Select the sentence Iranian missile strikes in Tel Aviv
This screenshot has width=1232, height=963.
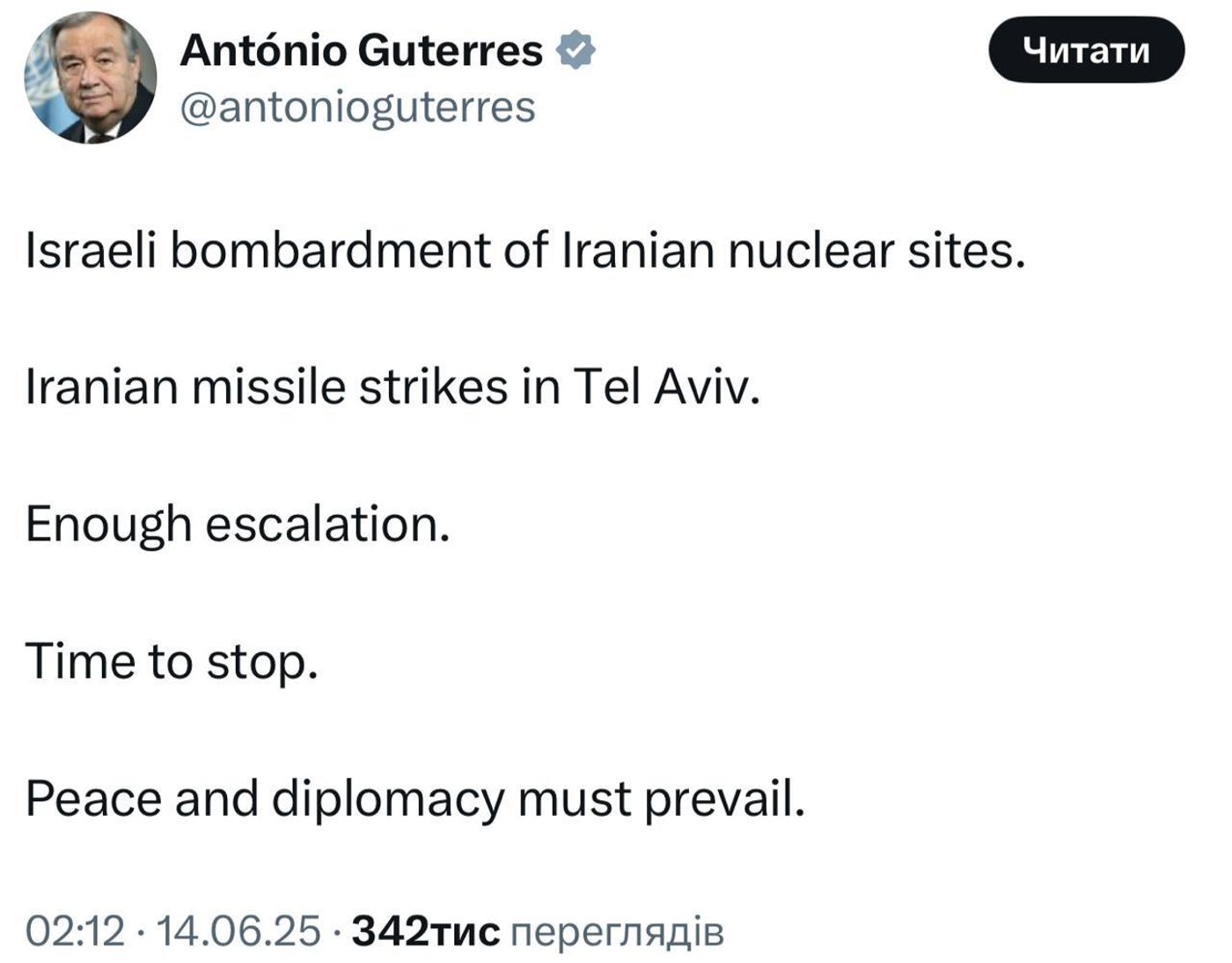coord(393,386)
